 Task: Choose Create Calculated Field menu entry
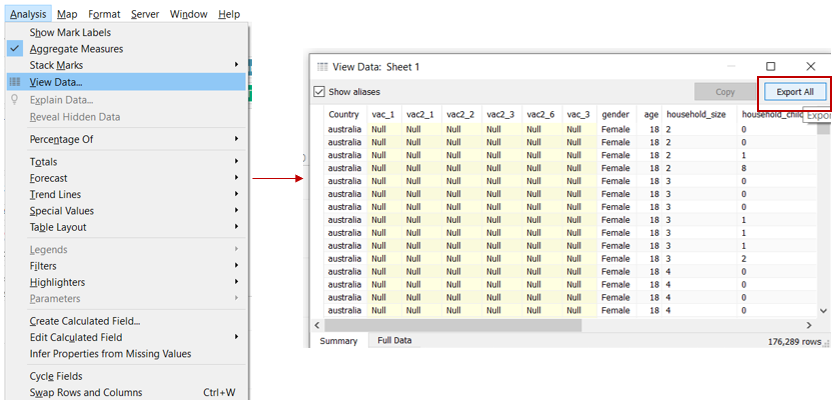click(x=84, y=321)
